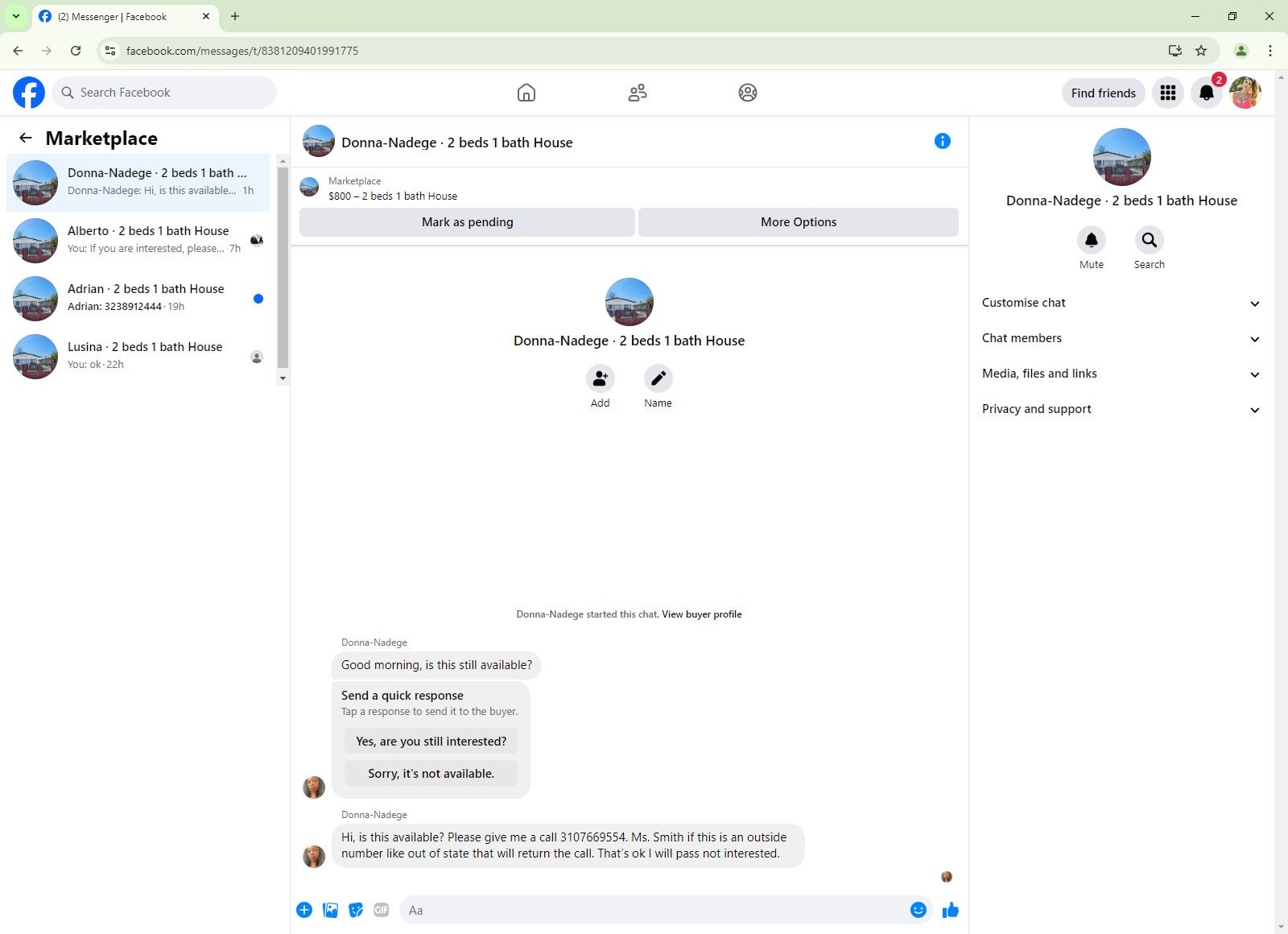Click the message mentioning Ms. Smith

568,845
